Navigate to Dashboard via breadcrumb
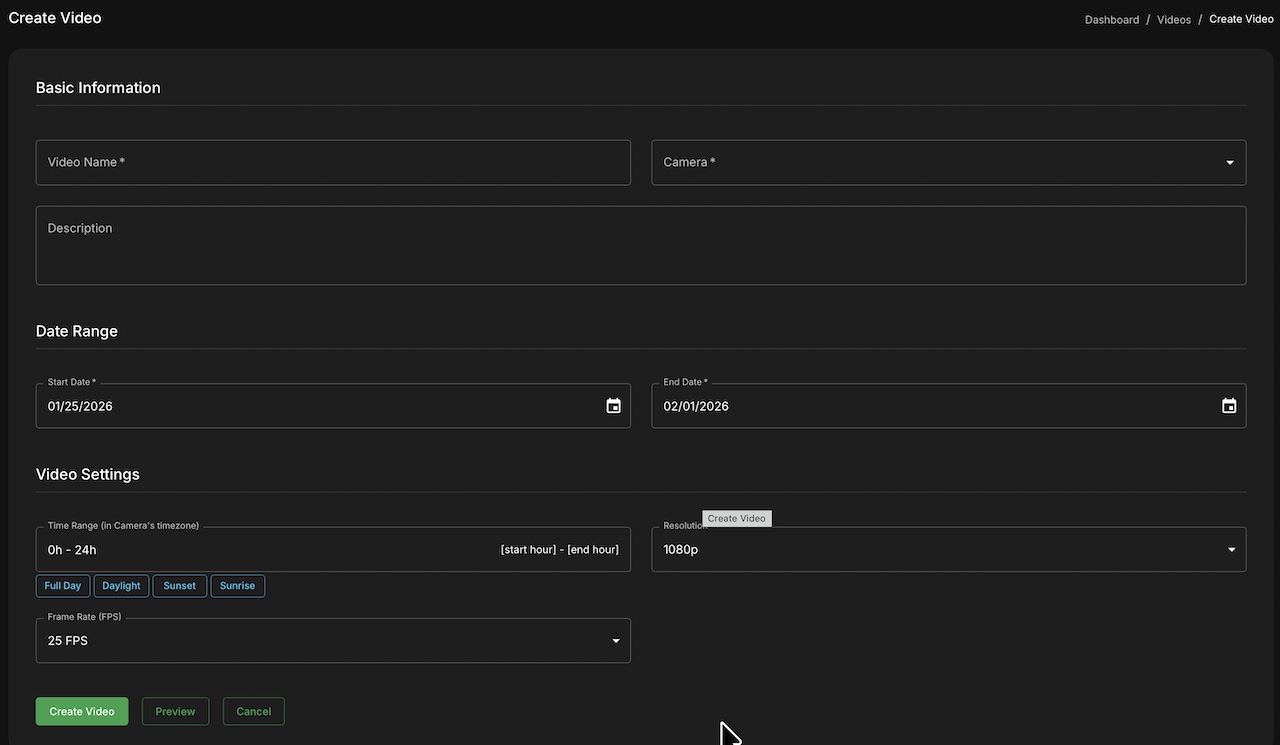 coord(1111,19)
